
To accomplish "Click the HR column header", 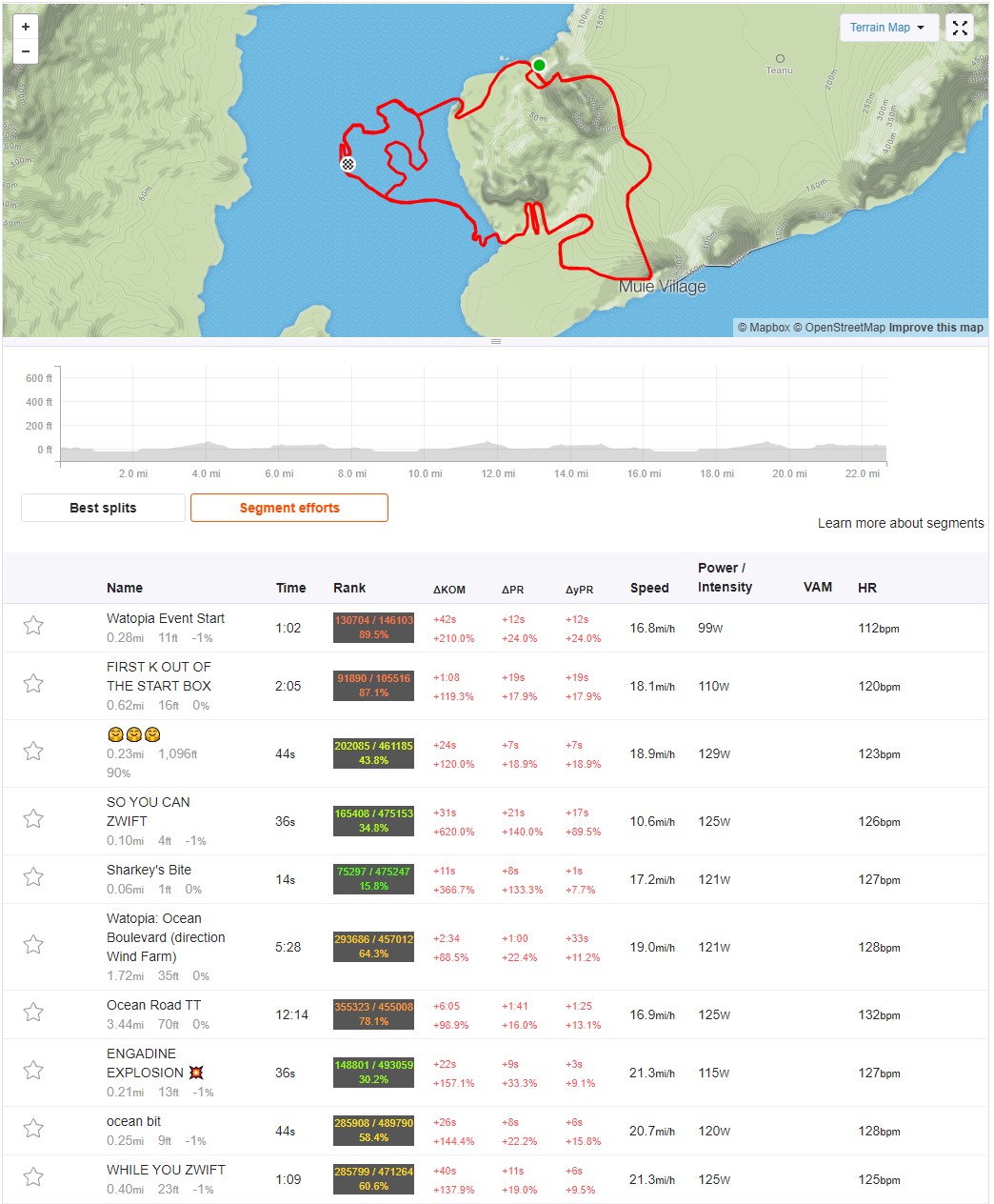I will click(x=867, y=588).
